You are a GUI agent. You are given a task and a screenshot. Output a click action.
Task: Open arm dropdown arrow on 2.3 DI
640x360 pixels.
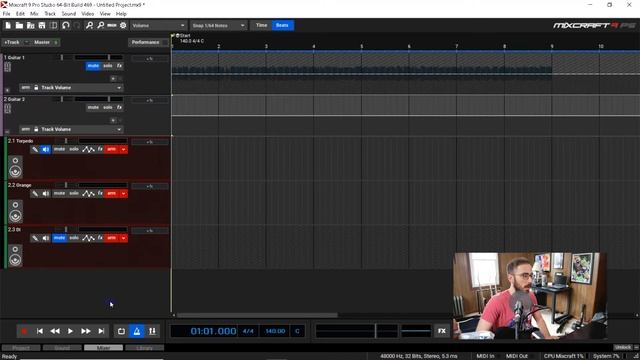(x=123, y=238)
